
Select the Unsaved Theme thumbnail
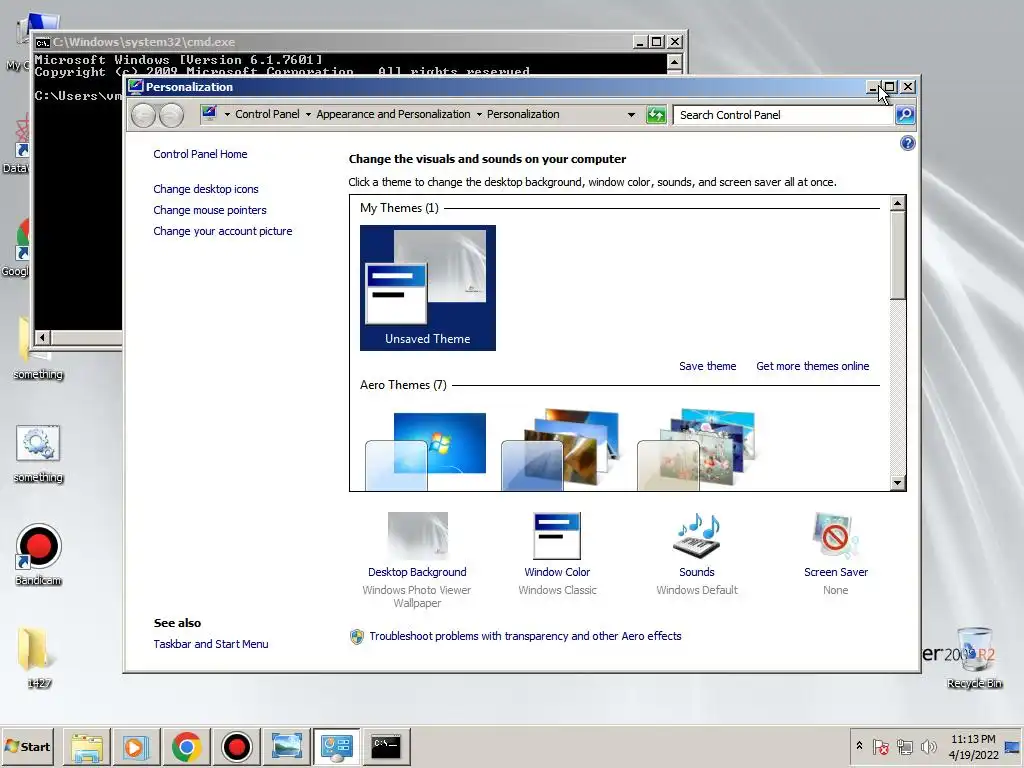428,287
